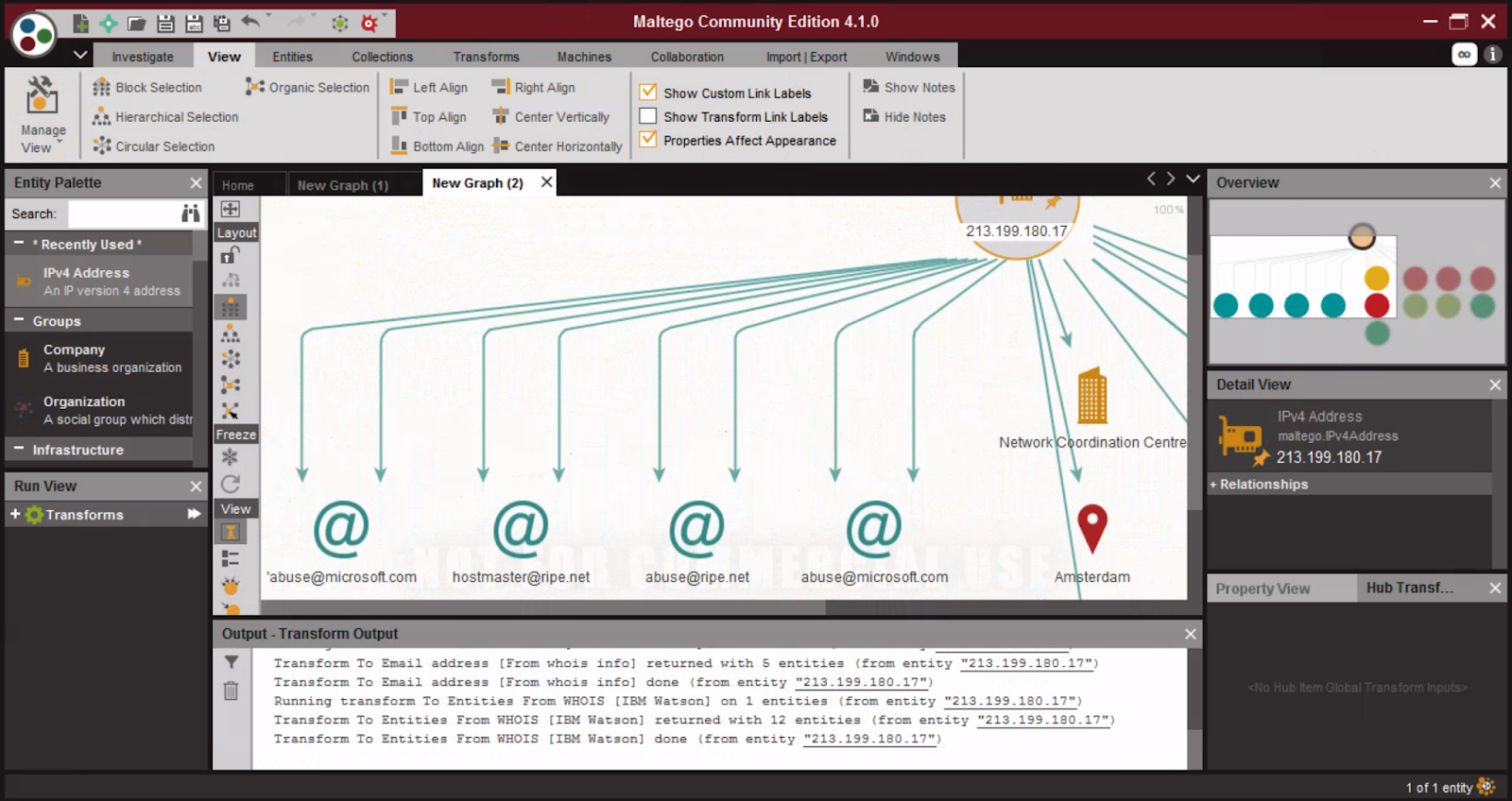Toggle the layout lock icon
Screen dimensions: 1512x801
(x=230, y=255)
